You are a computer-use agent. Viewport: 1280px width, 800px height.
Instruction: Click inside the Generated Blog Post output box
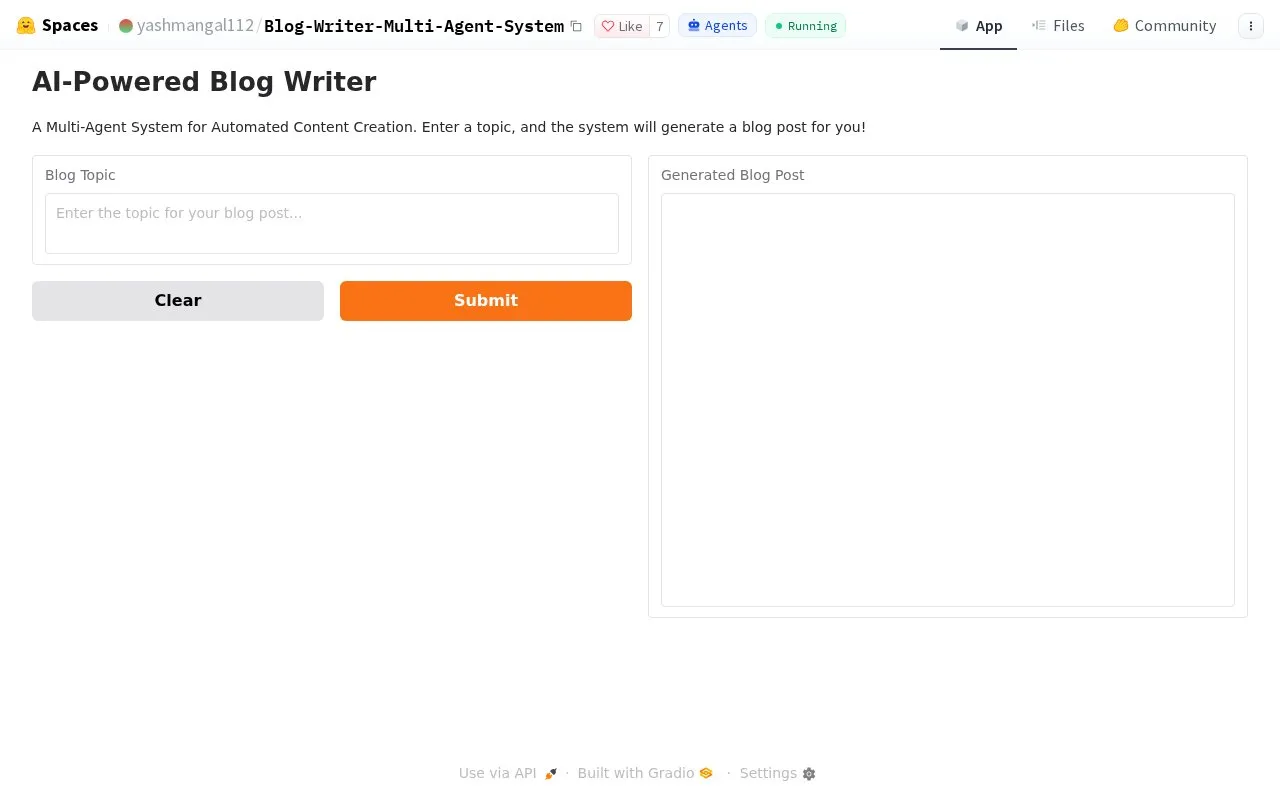point(948,400)
